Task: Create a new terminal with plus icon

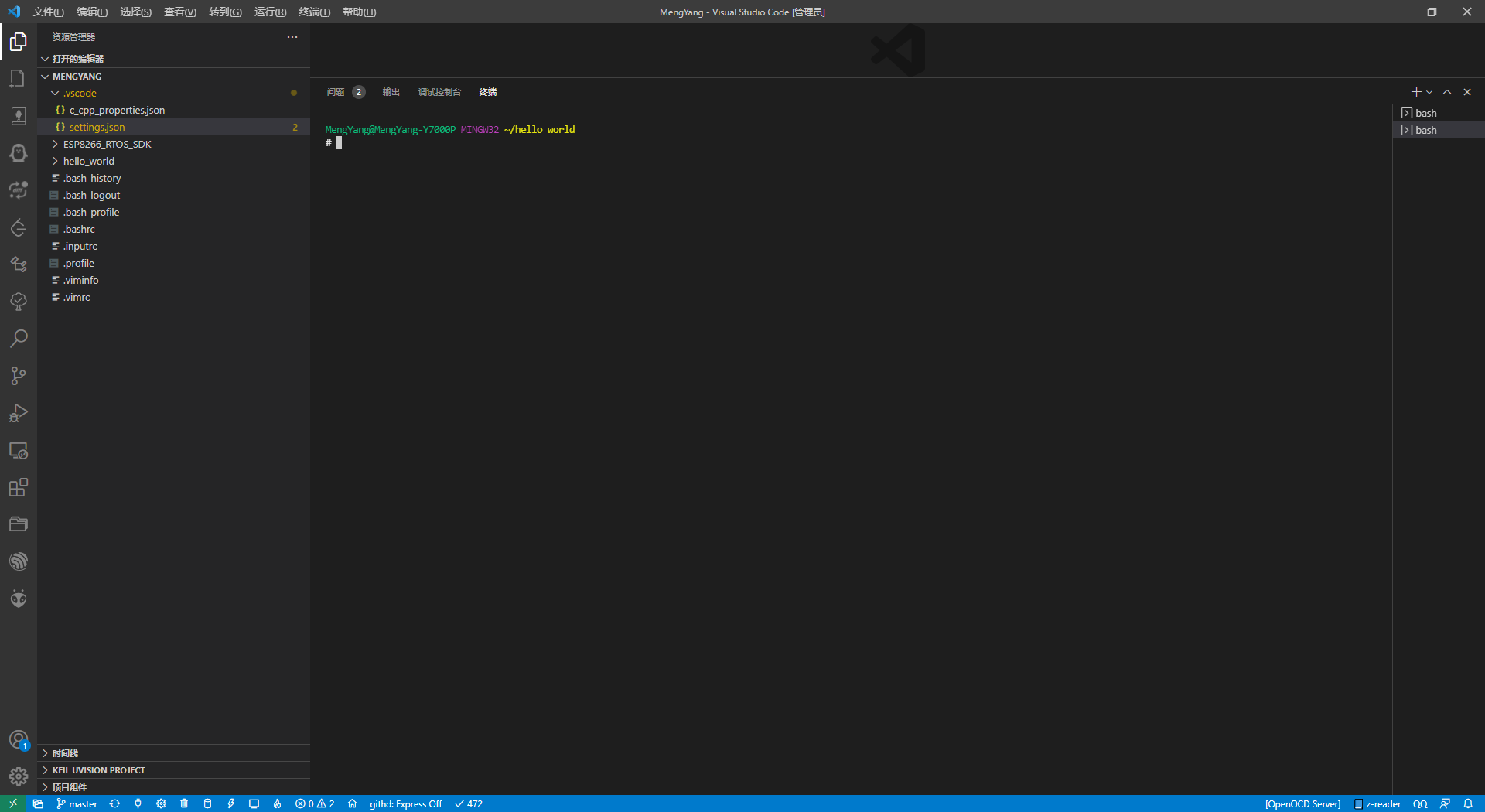Action: [1415, 92]
